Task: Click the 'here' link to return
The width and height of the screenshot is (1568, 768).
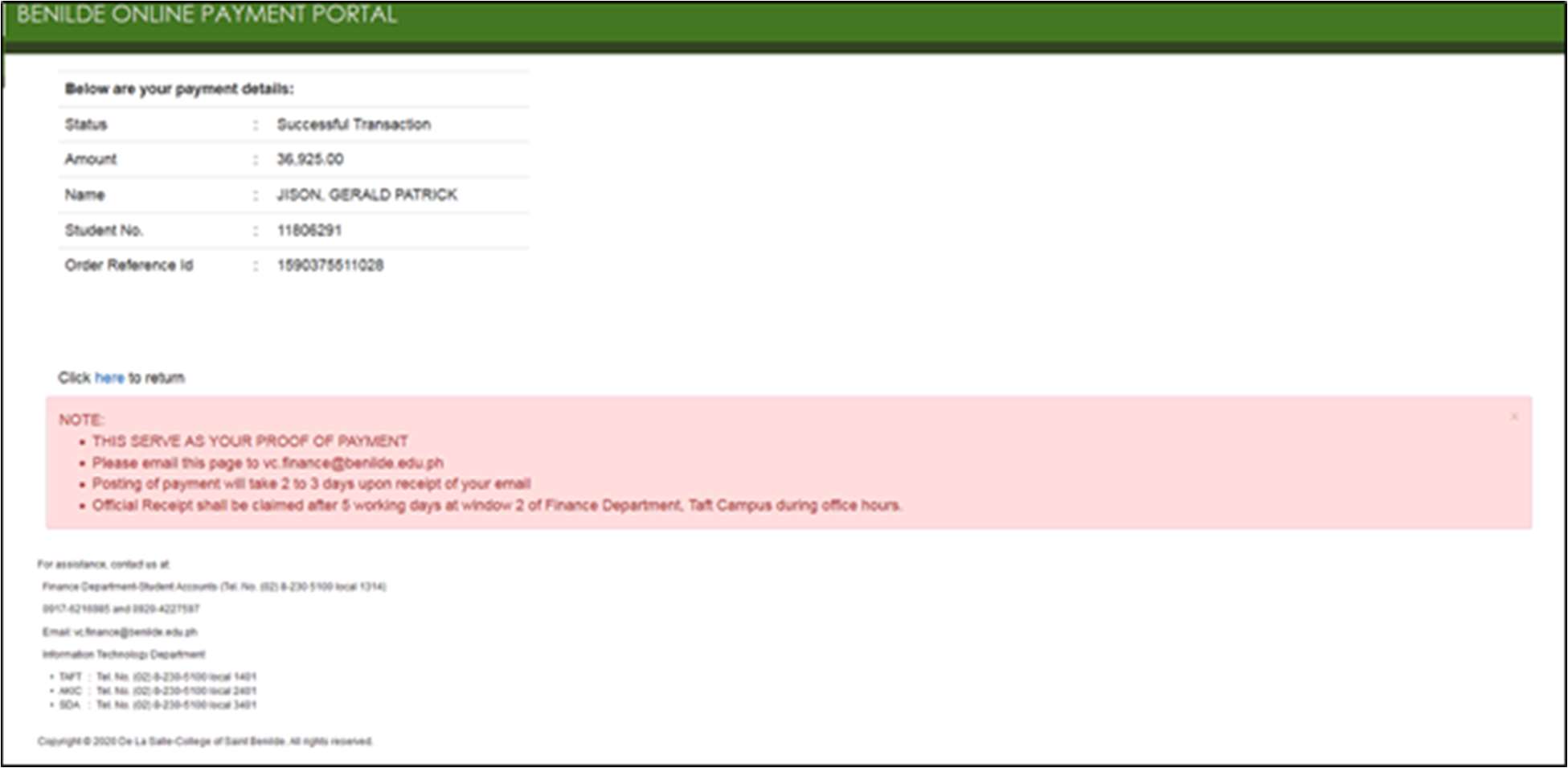Action: pos(108,377)
